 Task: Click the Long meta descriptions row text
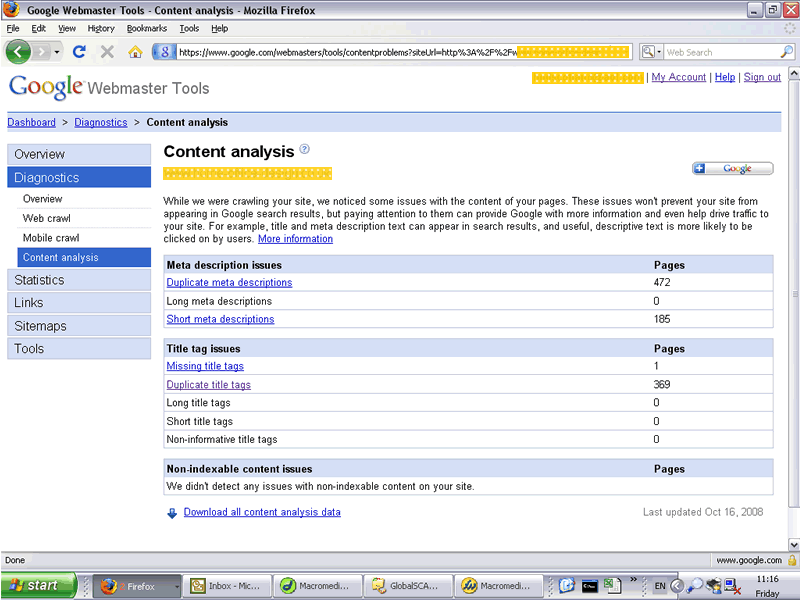(219, 301)
